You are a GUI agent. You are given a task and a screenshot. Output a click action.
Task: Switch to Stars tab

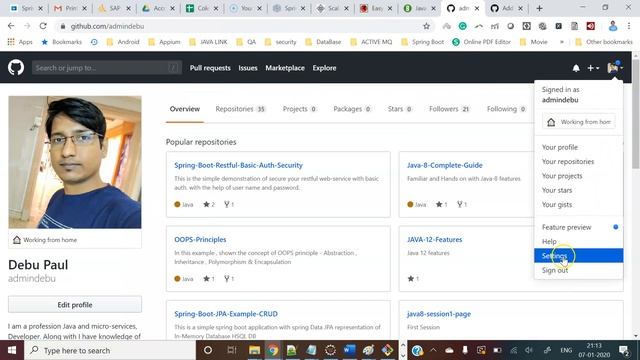click(x=400, y=109)
